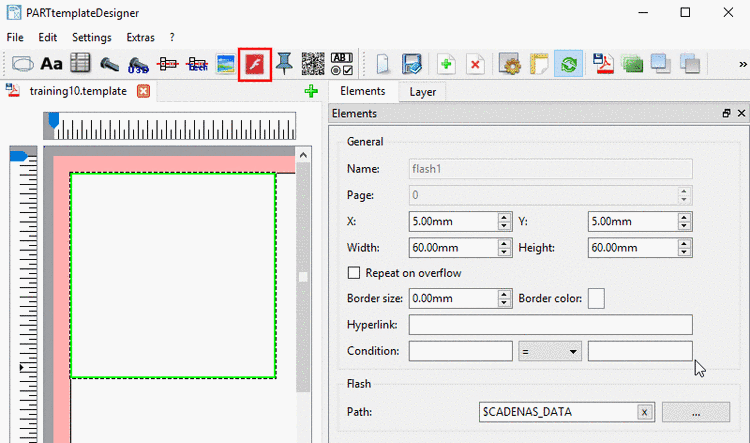The height and width of the screenshot is (443, 750).
Task: Add a new page with the green plus icon
Action: click(x=446, y=64)
